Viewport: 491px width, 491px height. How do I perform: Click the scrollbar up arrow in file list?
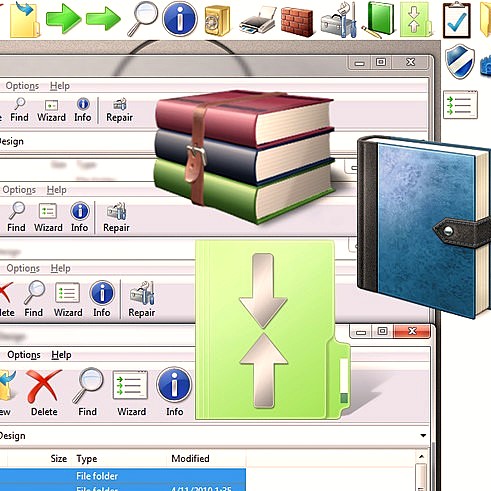click(421, 457)
